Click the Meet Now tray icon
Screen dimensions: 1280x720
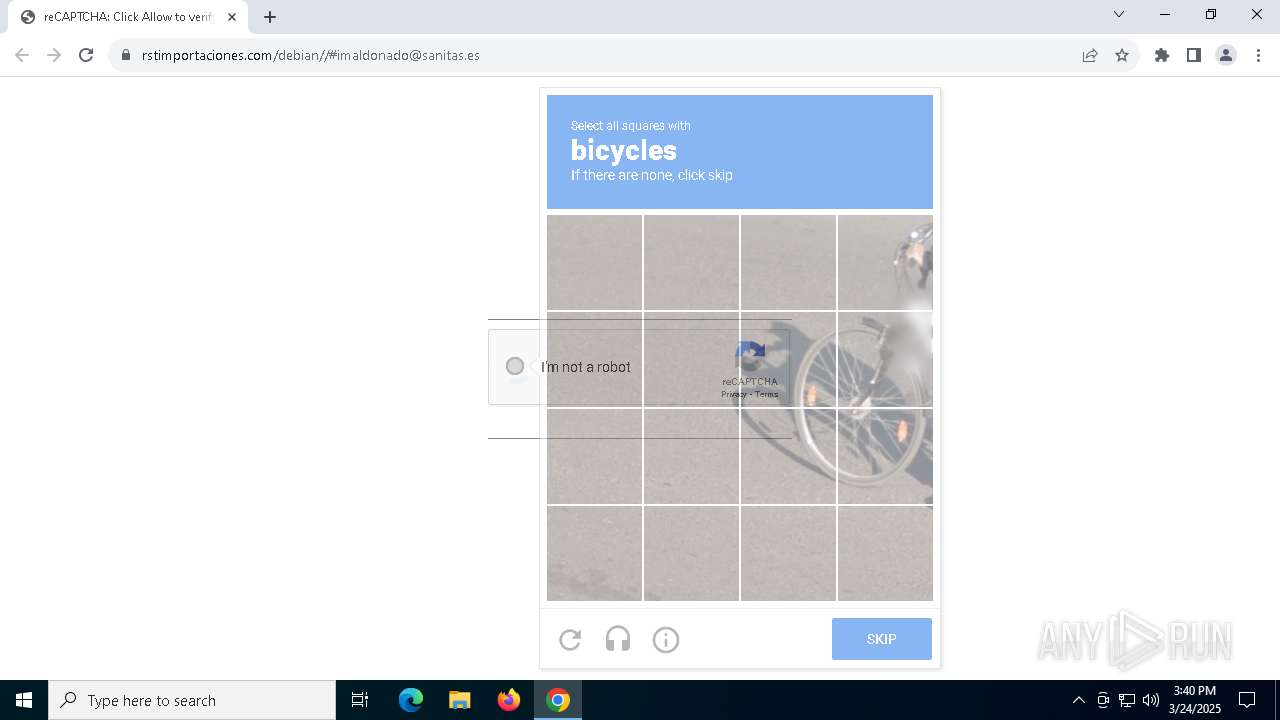(x=1103, y=700)
